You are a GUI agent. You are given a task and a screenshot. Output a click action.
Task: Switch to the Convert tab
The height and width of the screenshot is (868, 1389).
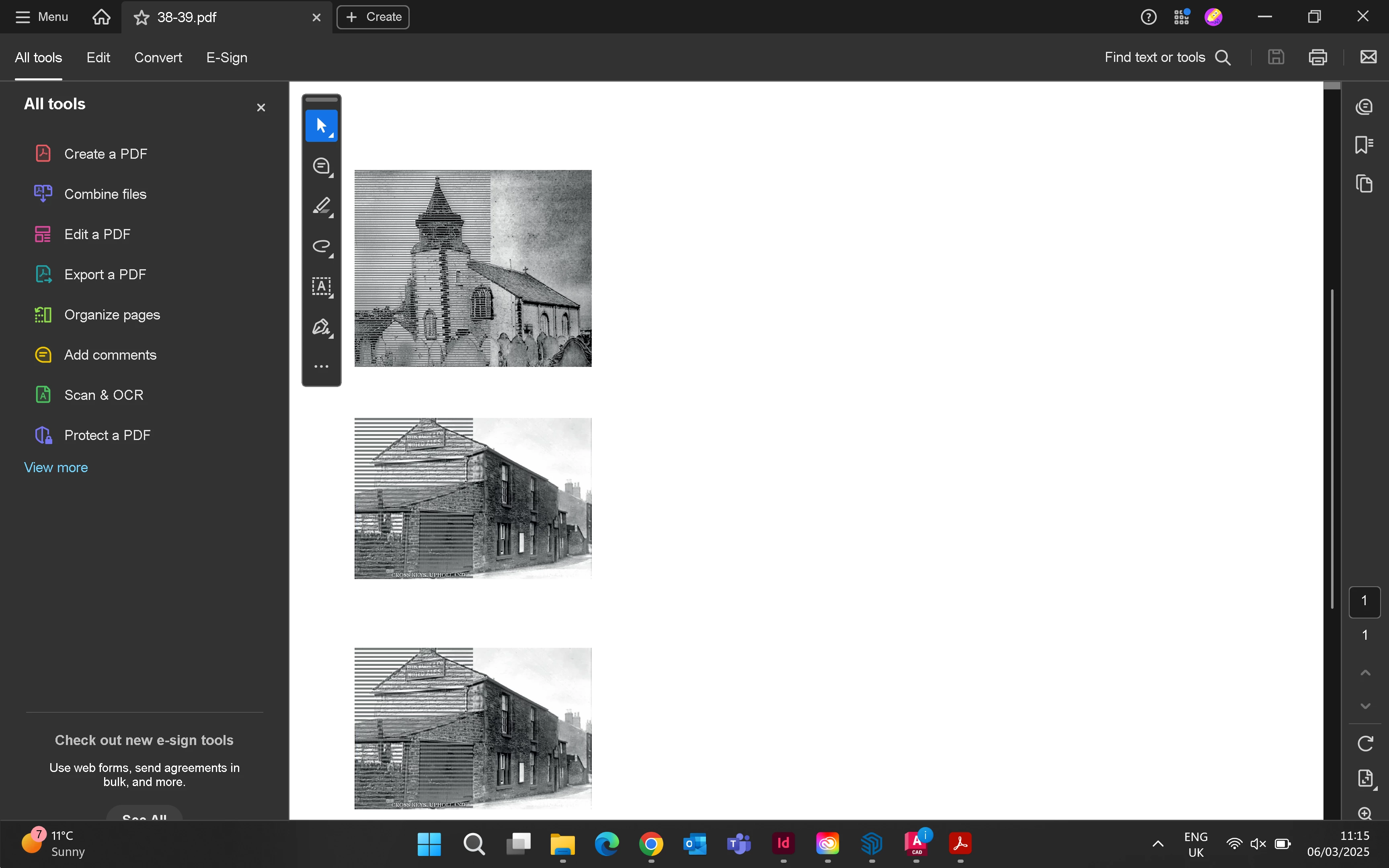[x=158, y=57]
